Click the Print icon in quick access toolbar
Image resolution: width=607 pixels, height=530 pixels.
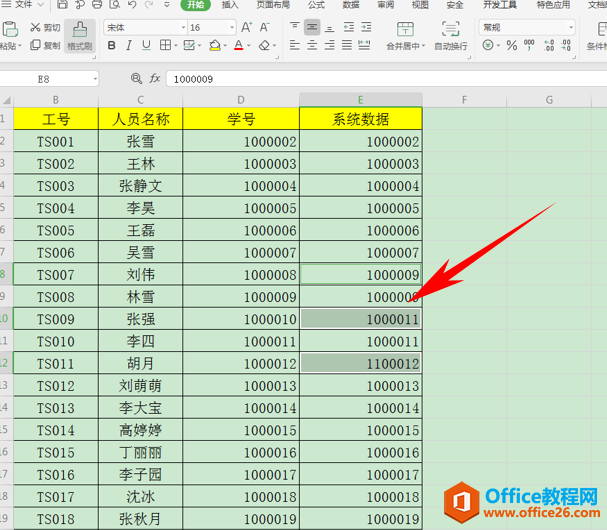pos(97,5)
